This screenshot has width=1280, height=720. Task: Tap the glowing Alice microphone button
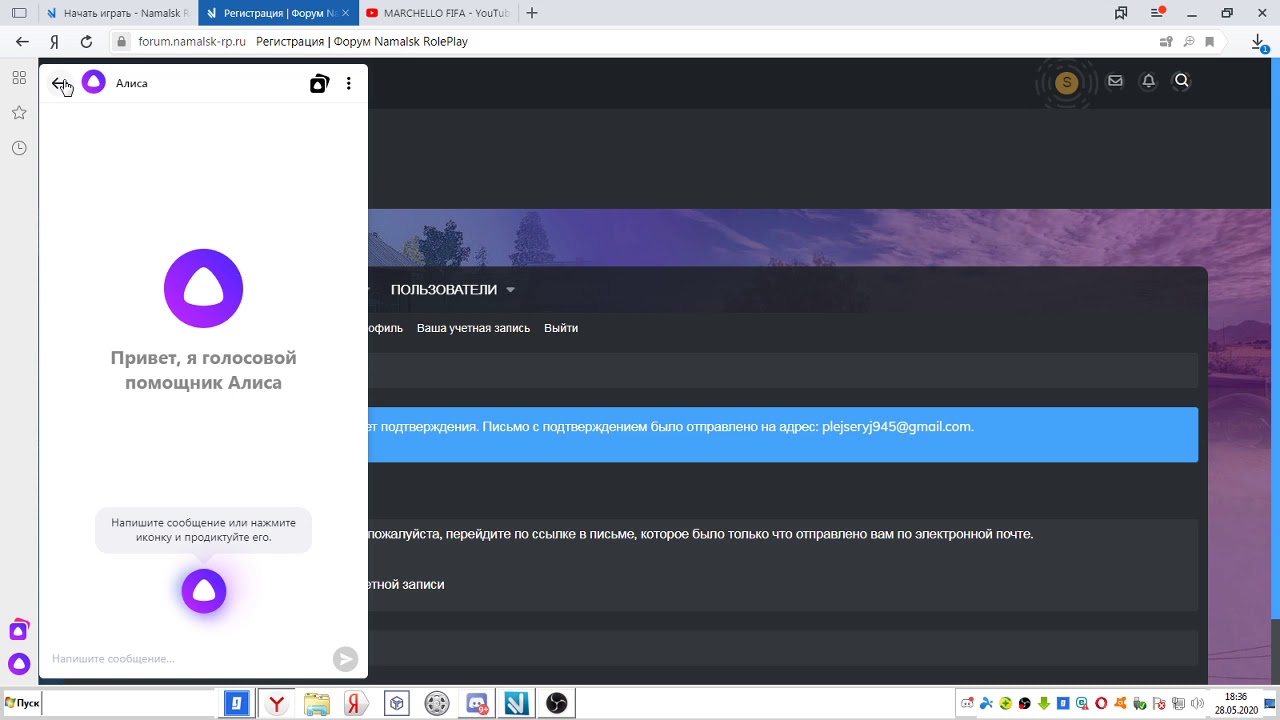tap(204, 592)
